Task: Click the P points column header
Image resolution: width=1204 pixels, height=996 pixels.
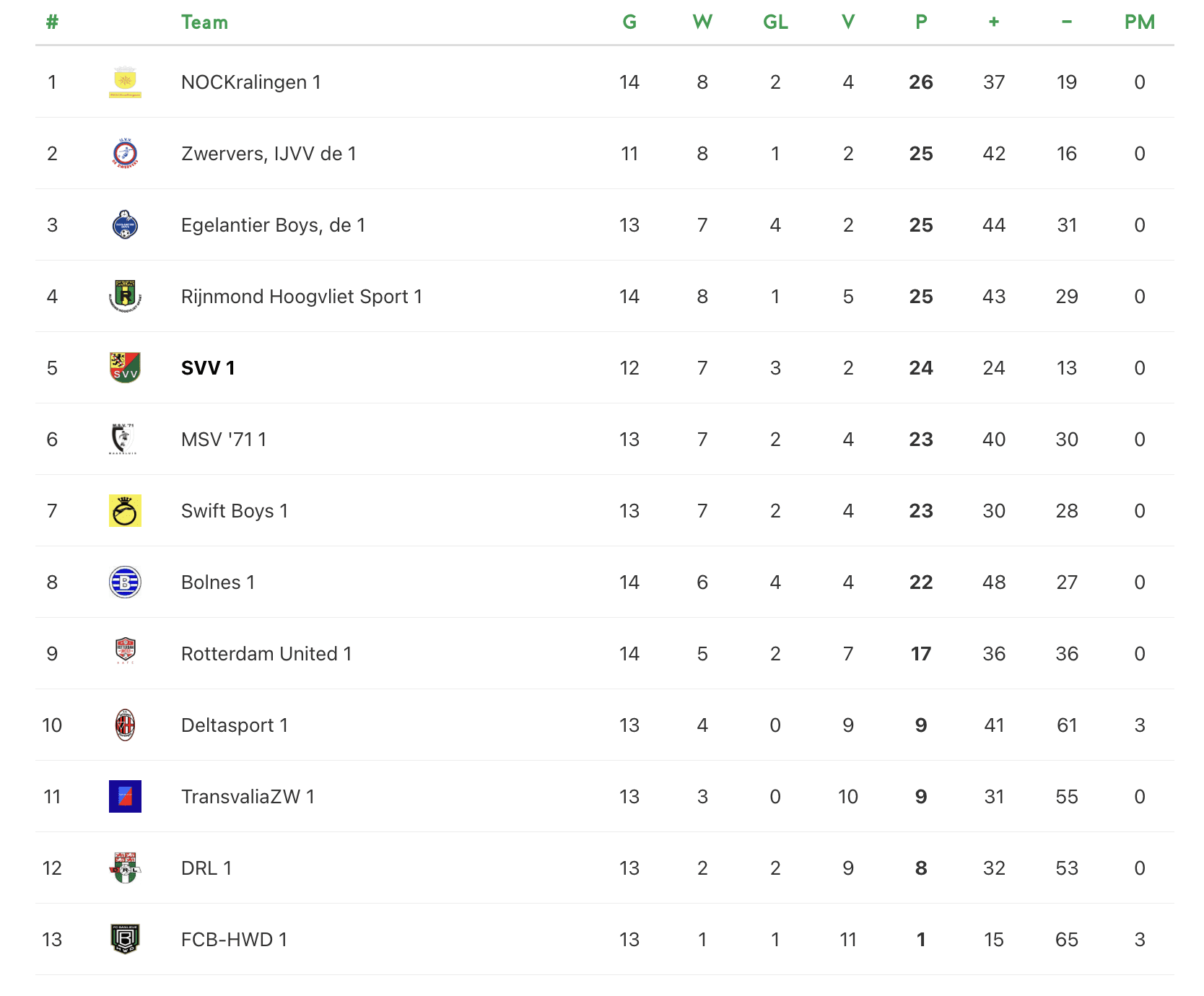Action: tap(921, 22)
